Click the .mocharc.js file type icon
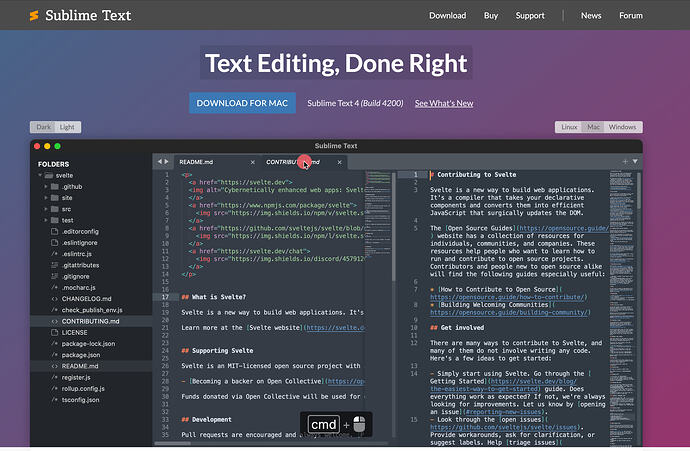Viewport: 690px width, 451px height. coord(55,287)
